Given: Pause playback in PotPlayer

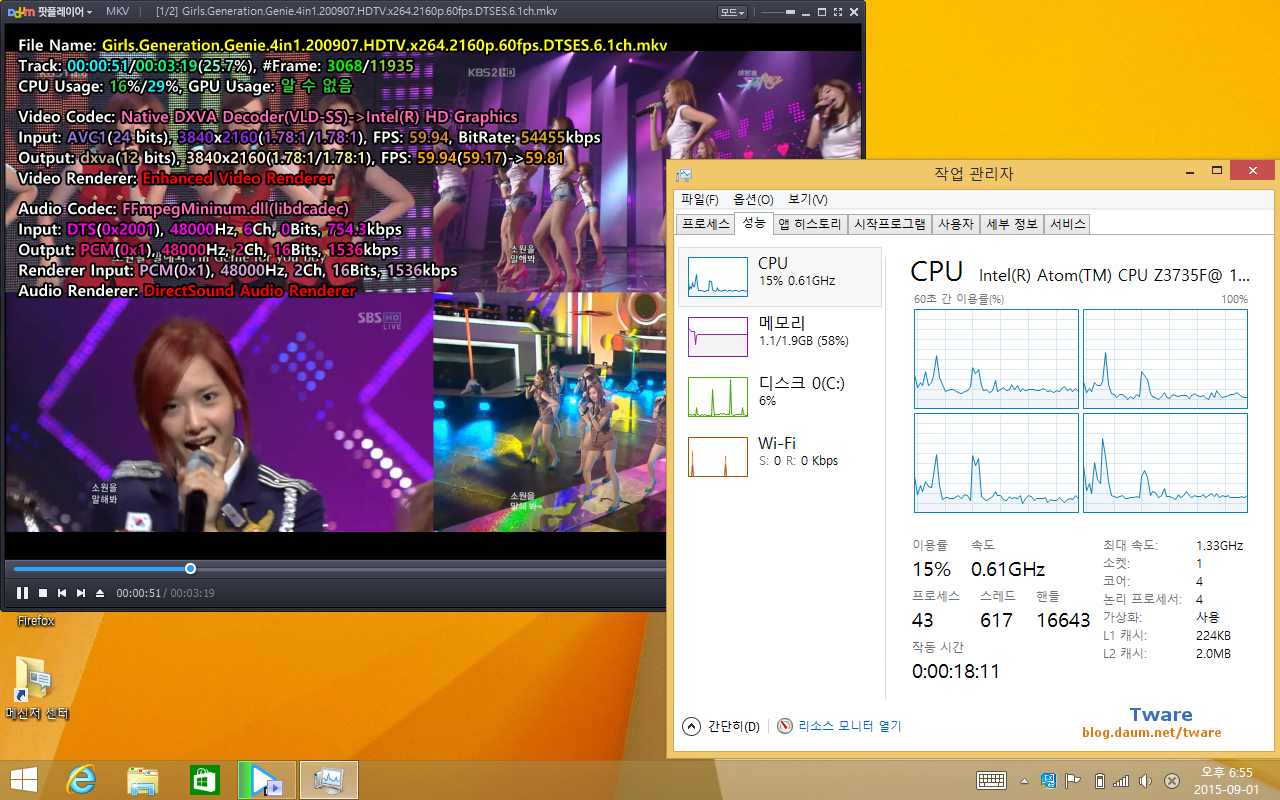Looking at the screenshot, I should coord(22,593).
